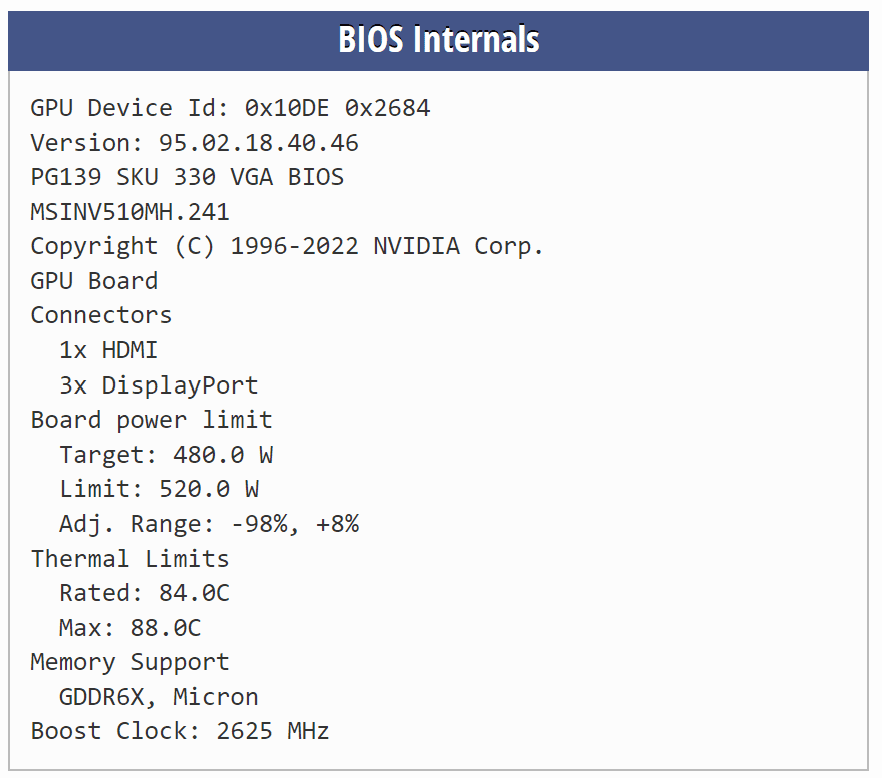The image size is (882, 778).
Task: Select the 1x HDMI entry
Action: tap(109, 350)
